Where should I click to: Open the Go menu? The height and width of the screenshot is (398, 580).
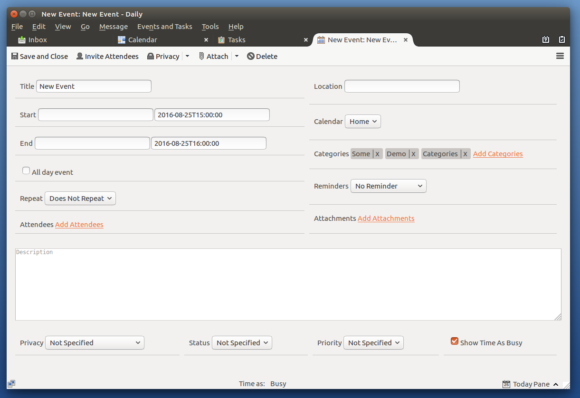[85, 27]
